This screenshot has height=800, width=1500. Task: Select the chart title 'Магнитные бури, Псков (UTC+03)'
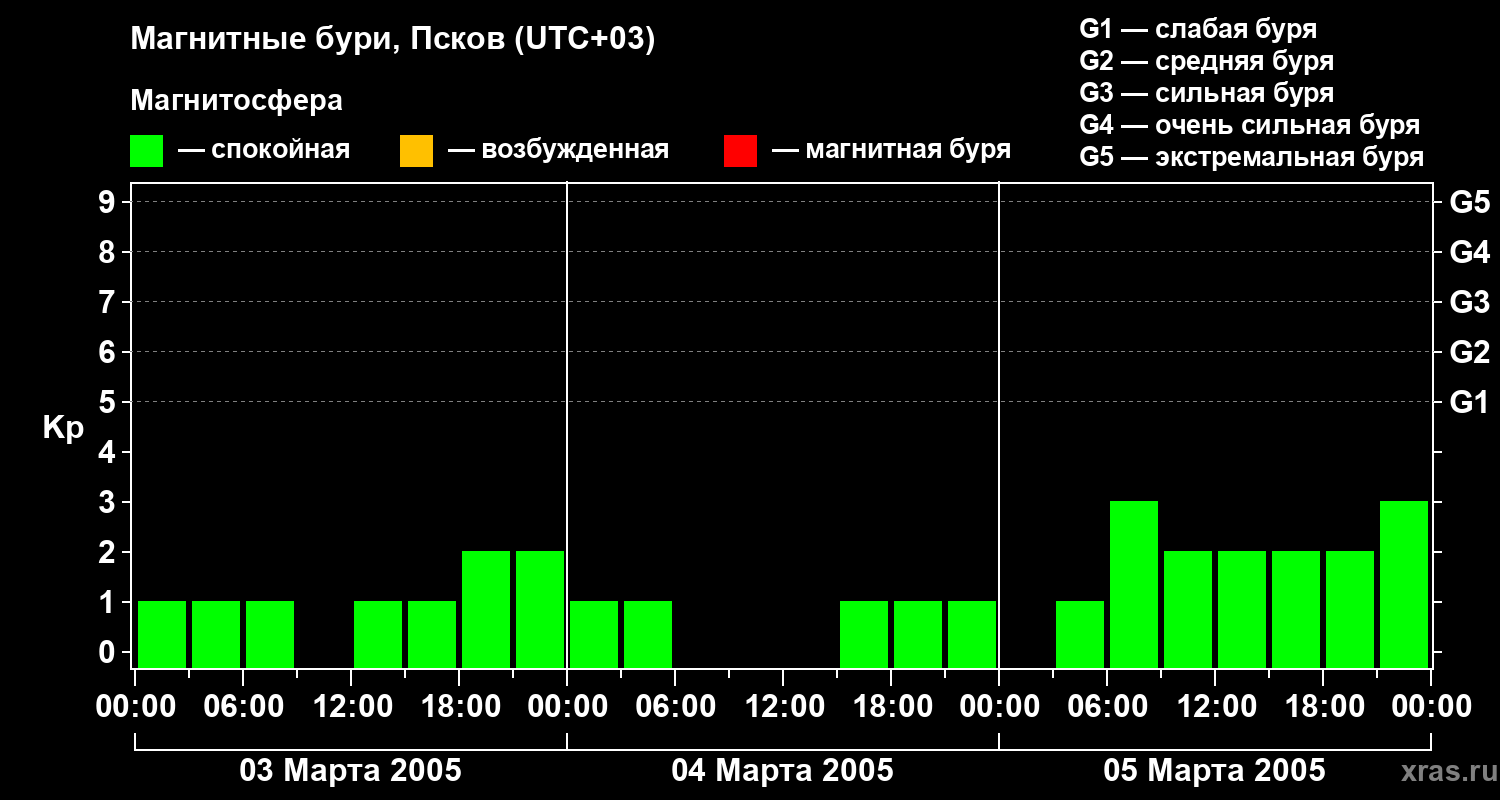(x=393, y=40)
